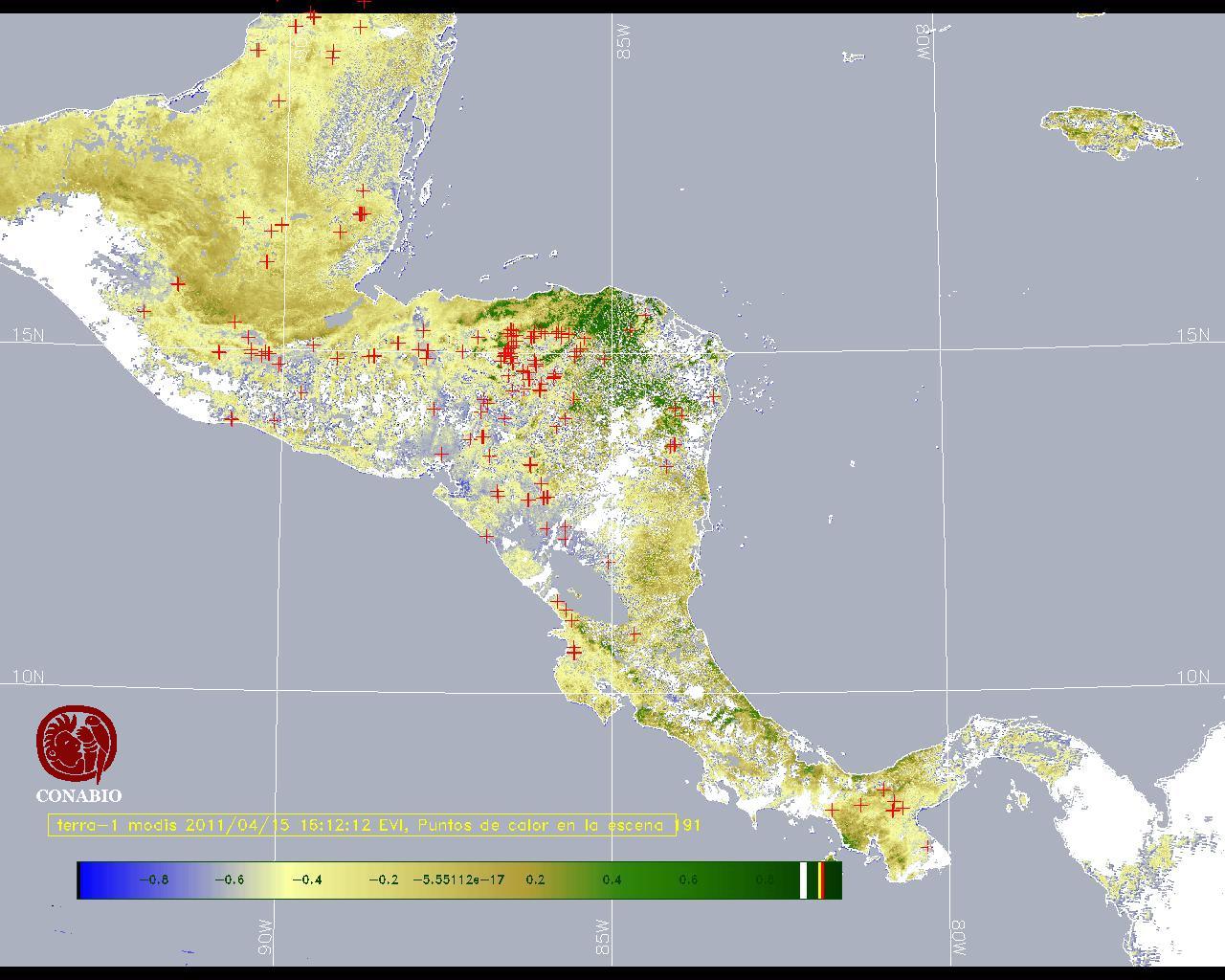1225x980 pixels.
Task: Click the 85W longitude label at the top
Action: point(624,43)
